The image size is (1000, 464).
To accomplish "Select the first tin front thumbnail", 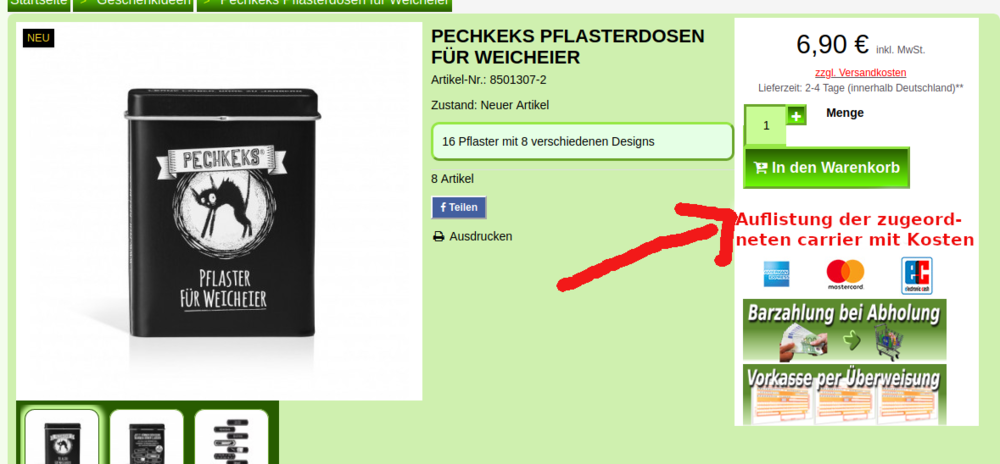I will [x=62, y=437].
